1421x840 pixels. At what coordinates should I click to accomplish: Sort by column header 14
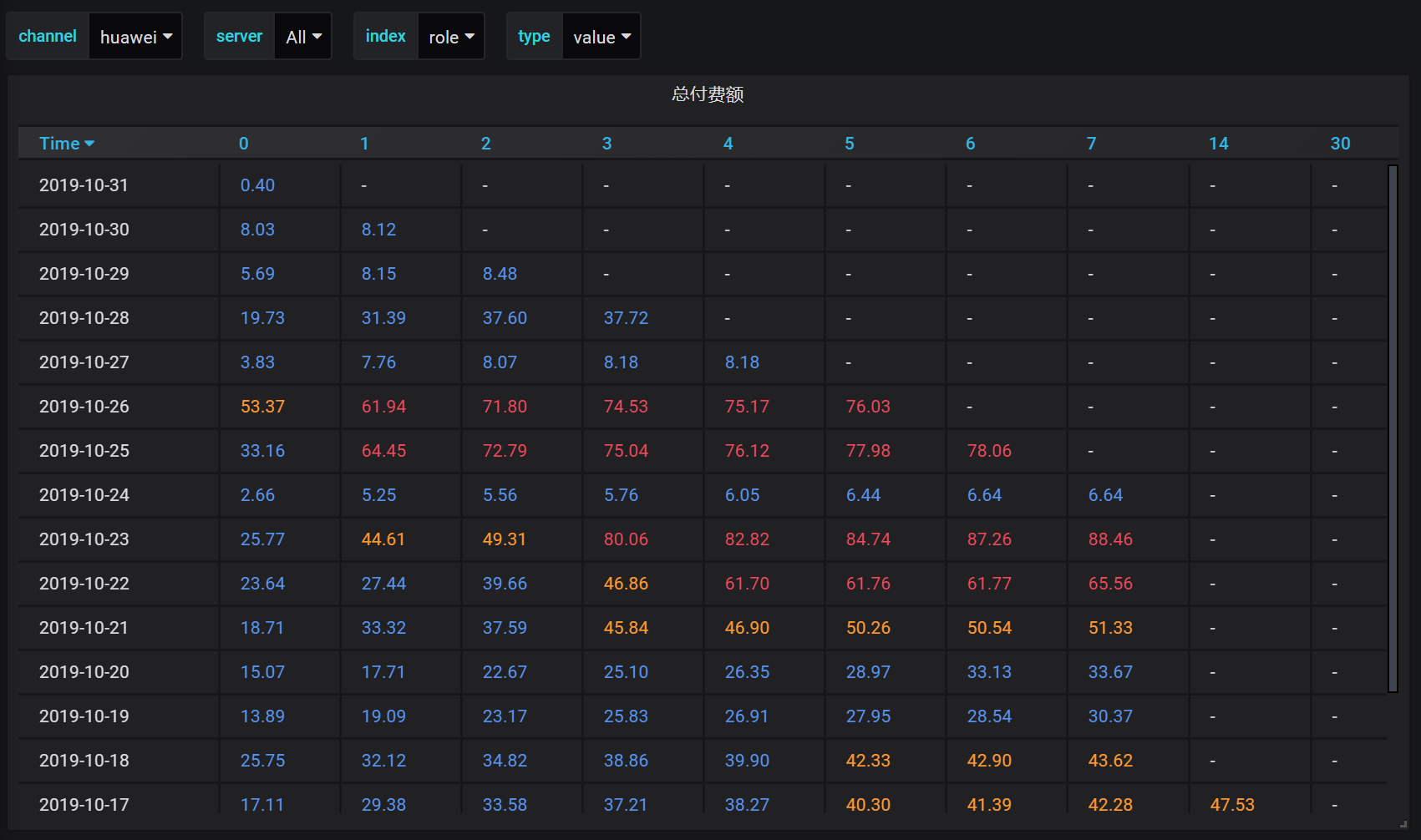[x=1219, y=144]
